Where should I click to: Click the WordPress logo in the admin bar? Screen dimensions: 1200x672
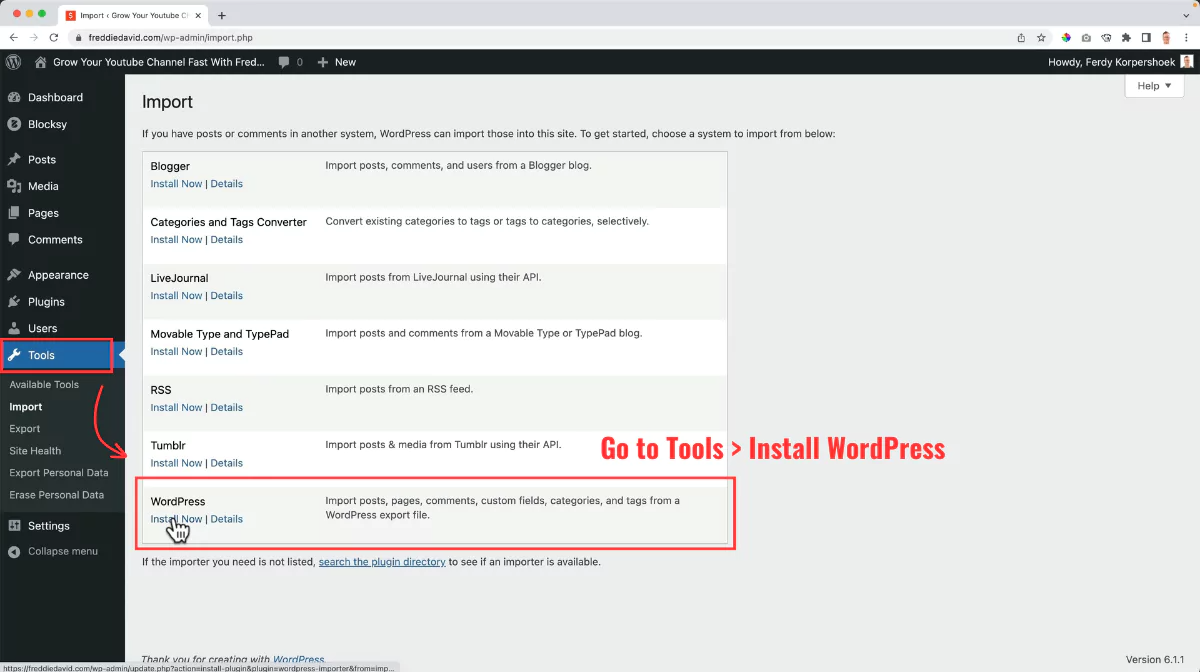pyautogui.click(x=13, y=61)
